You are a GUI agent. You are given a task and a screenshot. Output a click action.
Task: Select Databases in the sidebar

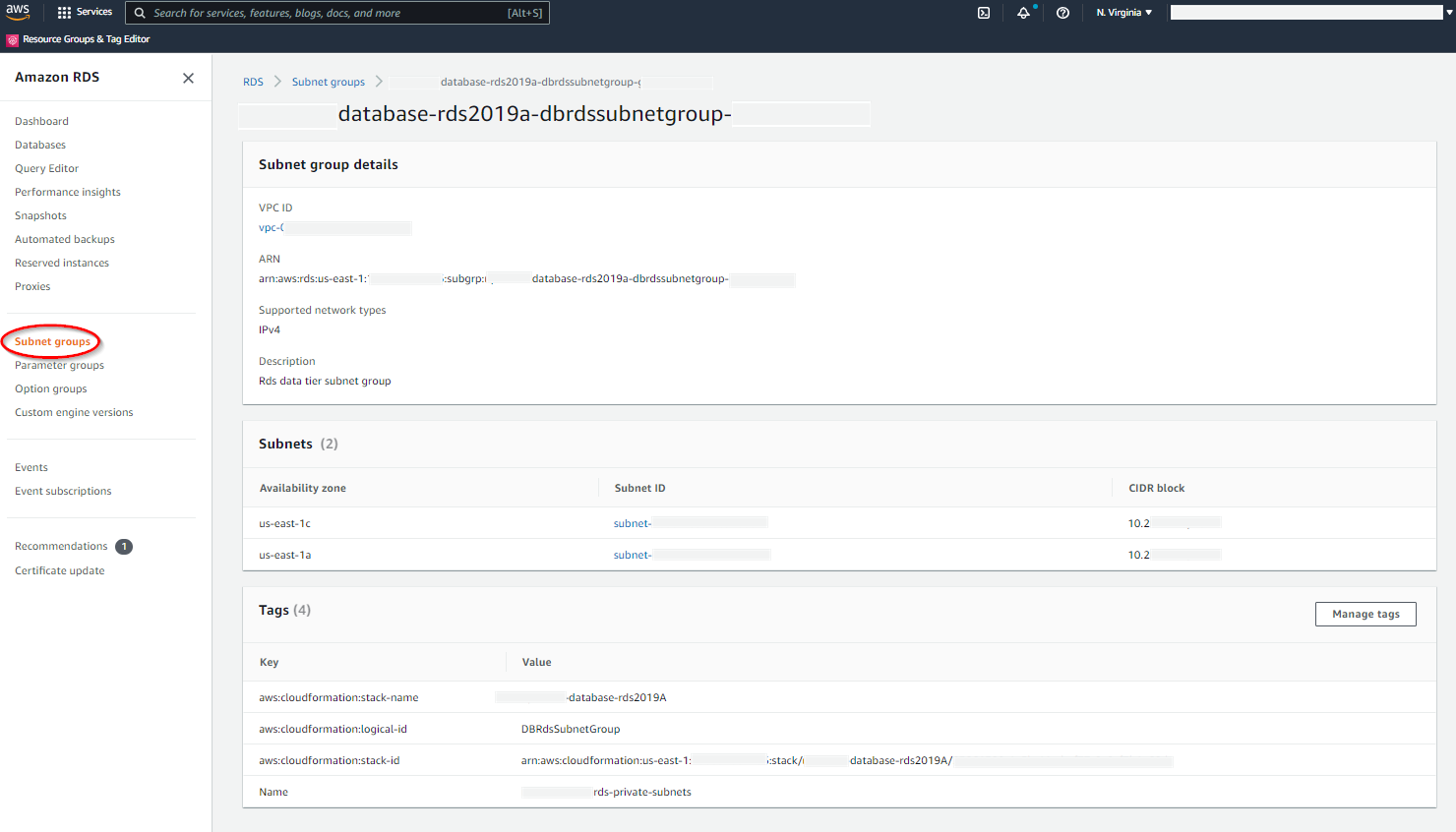(39, 145)
